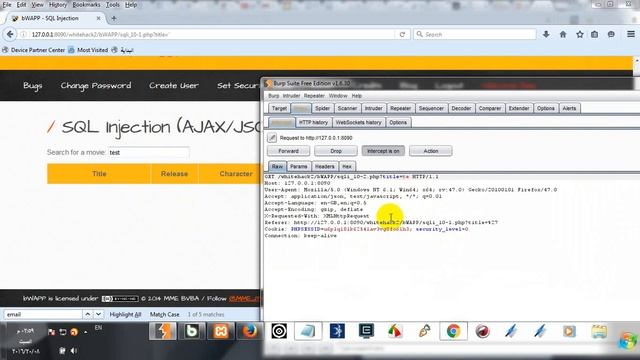Close the bWAPP - SQL Injection tab

(98, 18)
